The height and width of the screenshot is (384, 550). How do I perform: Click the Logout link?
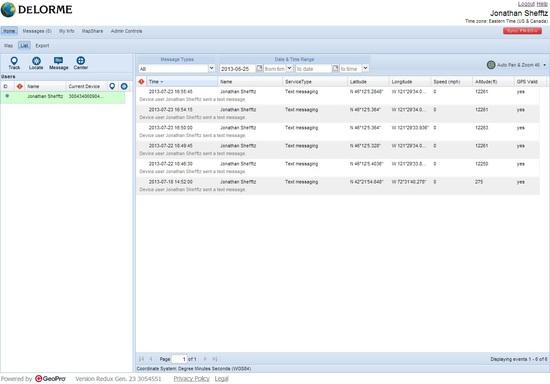pyautogui.click(x=526, y=4)
